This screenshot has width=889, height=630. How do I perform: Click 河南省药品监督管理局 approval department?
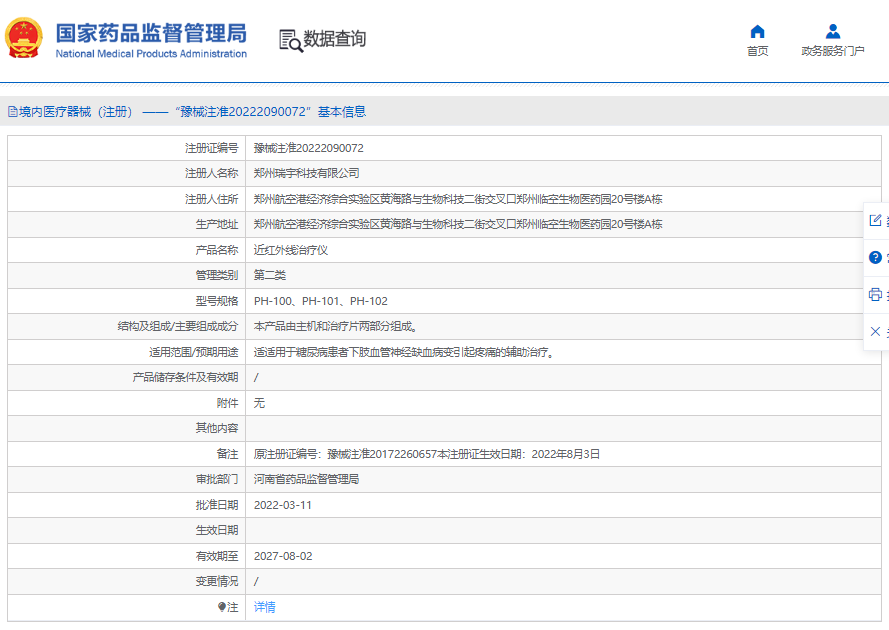click(x=306, y=479)
